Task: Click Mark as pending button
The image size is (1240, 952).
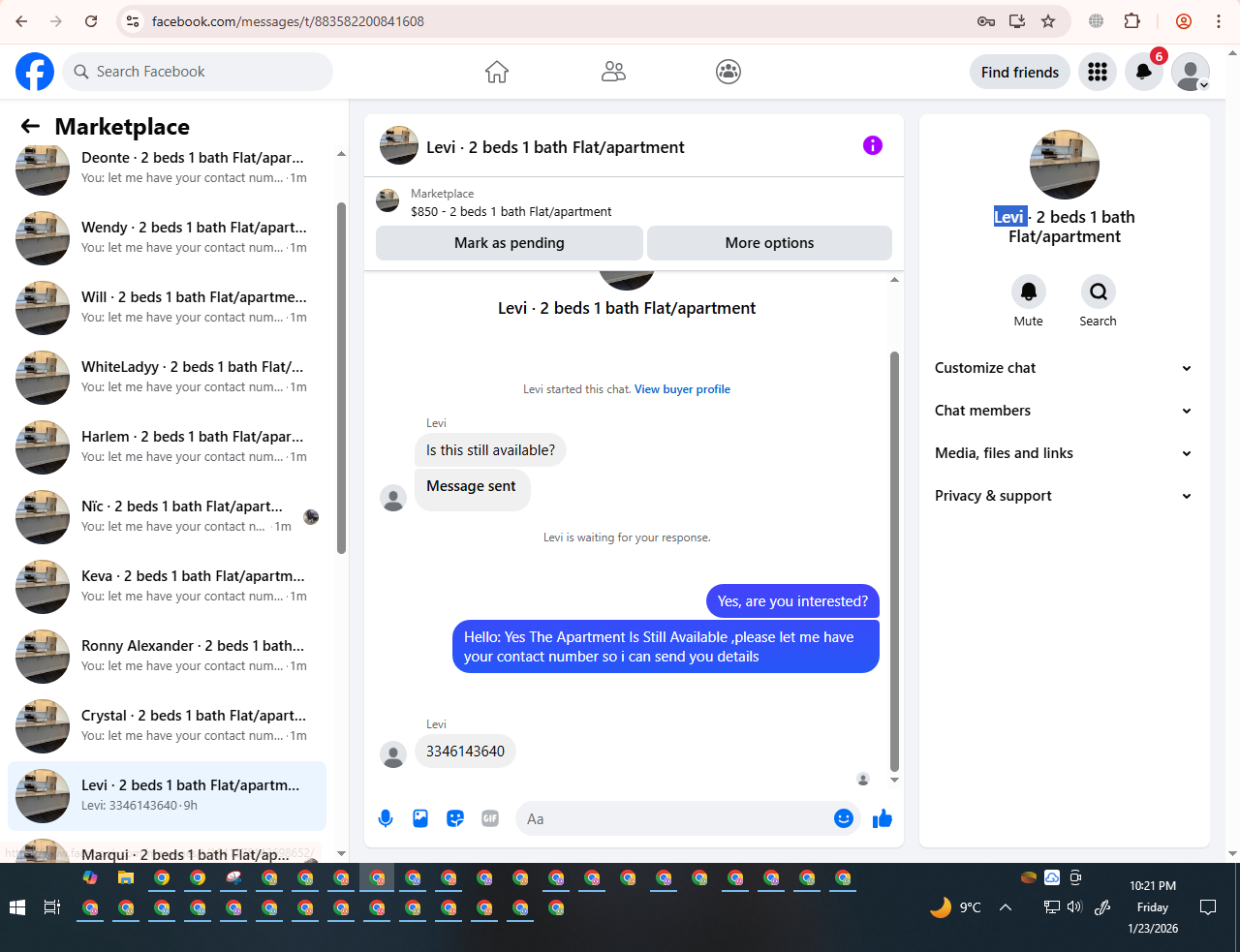Action: [510, 243]
